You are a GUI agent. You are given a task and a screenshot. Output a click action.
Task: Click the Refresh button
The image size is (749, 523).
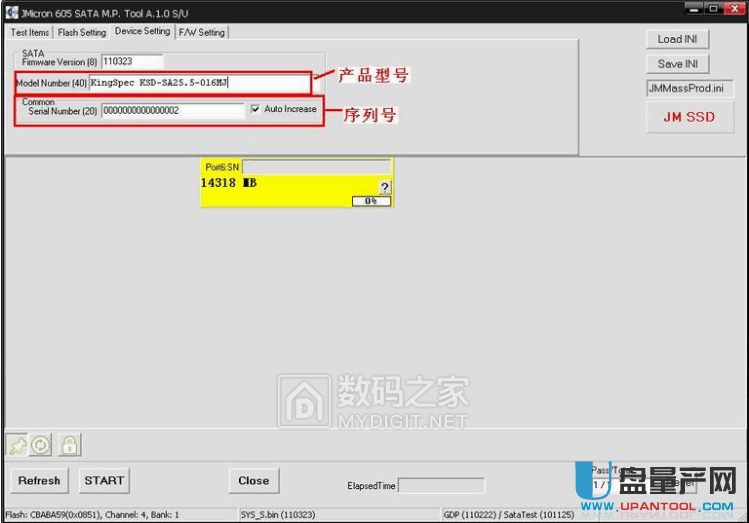tap(39, 480)
